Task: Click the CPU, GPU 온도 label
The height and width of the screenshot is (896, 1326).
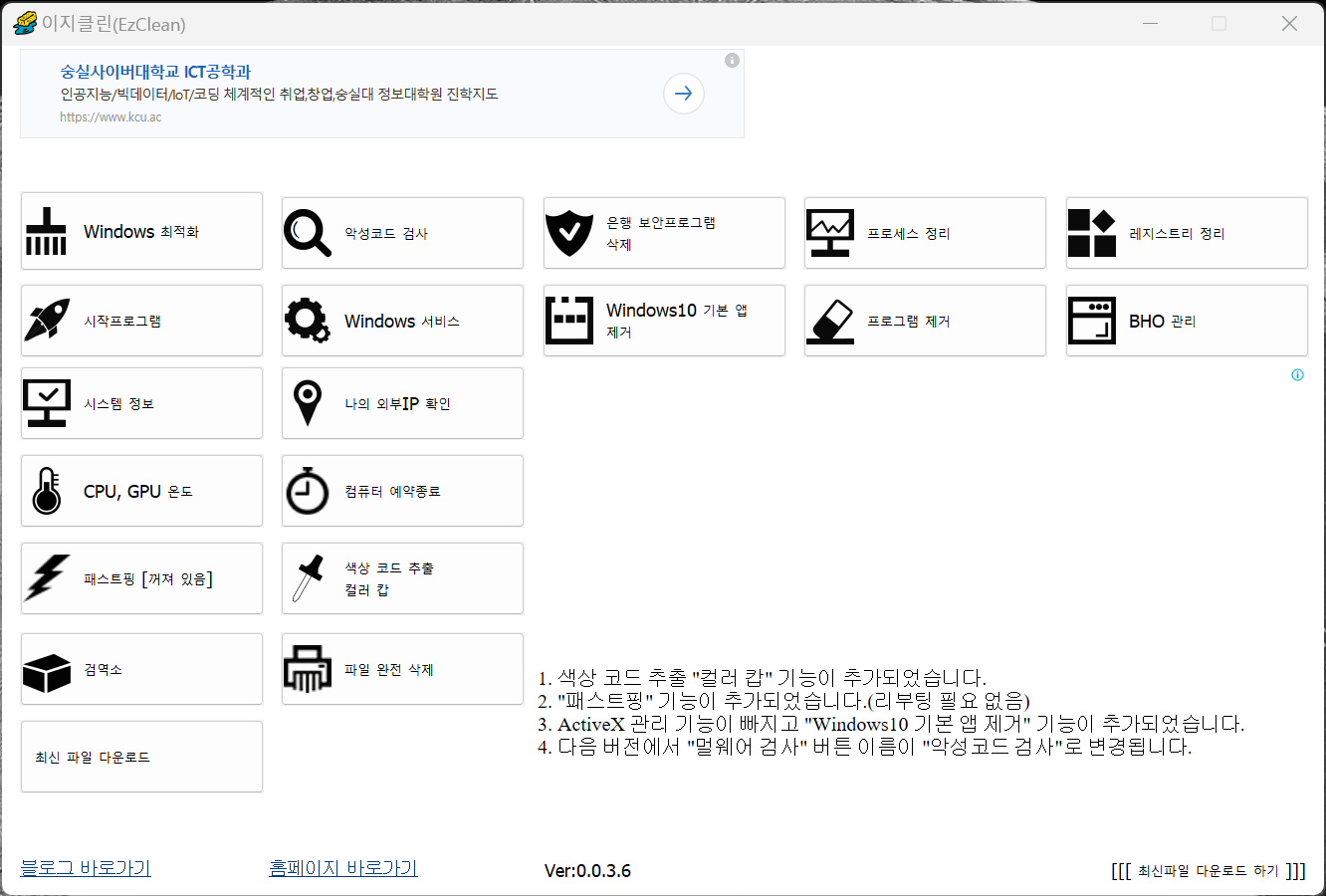Action: pos(138,492)
